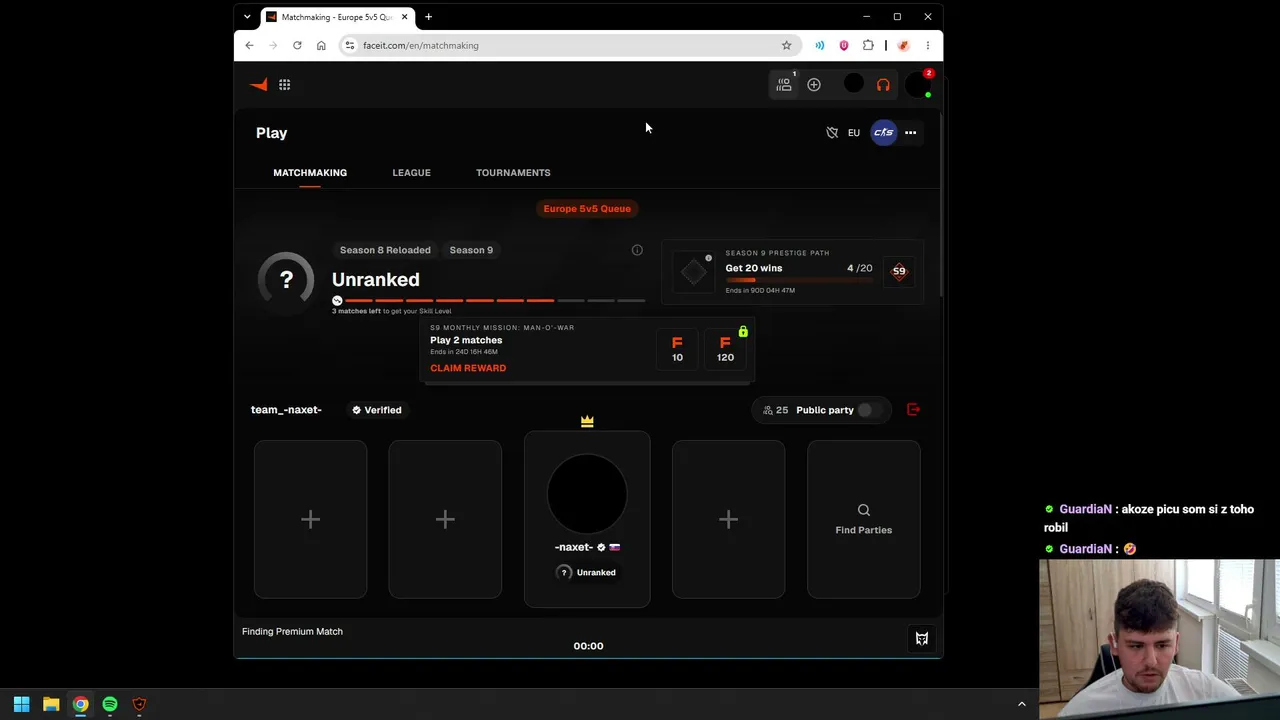Click the Get 20 wins text
The width and height of the screenshot is (1280, 720).
click(x=754, y=268)
